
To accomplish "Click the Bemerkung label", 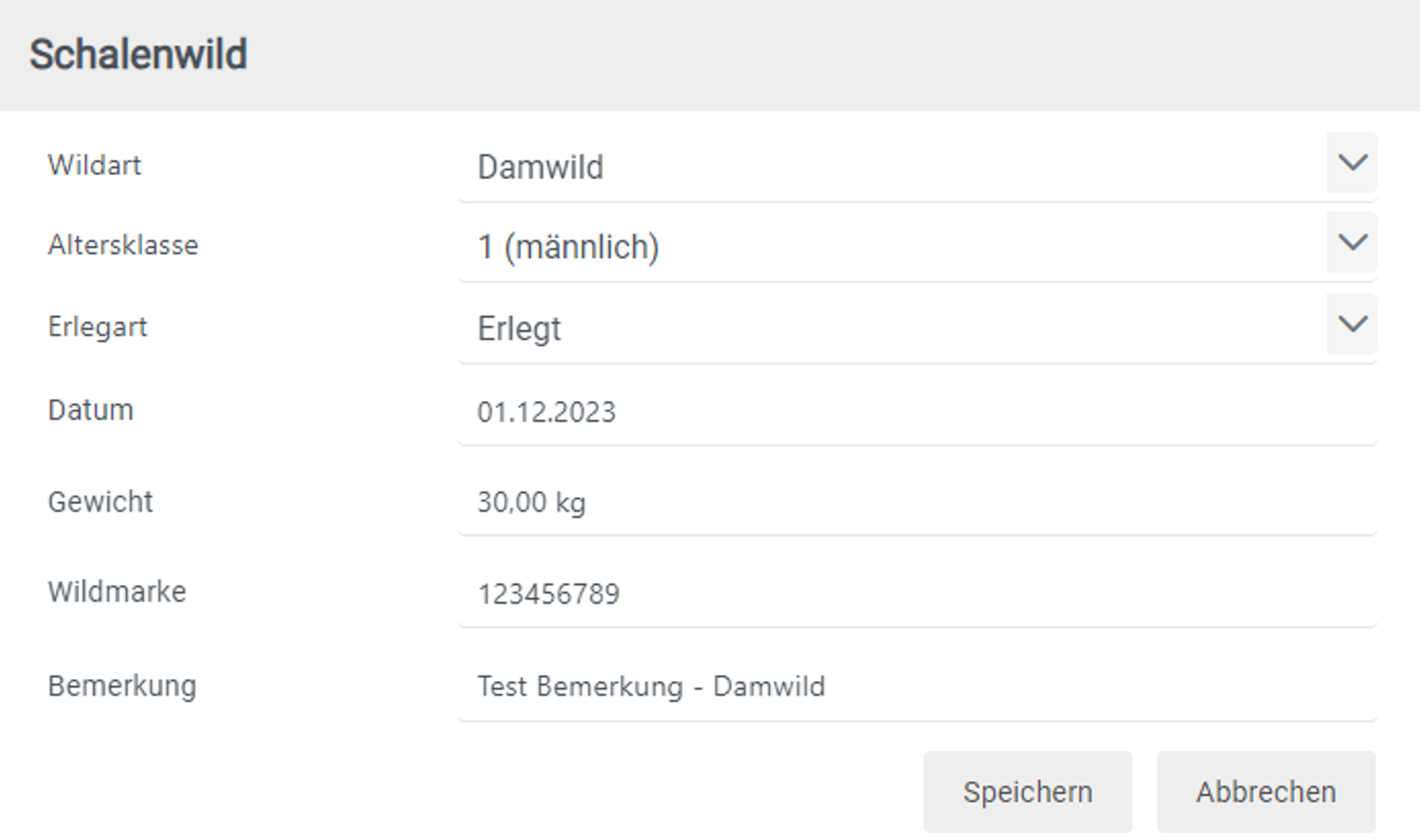I will point(122,686).
